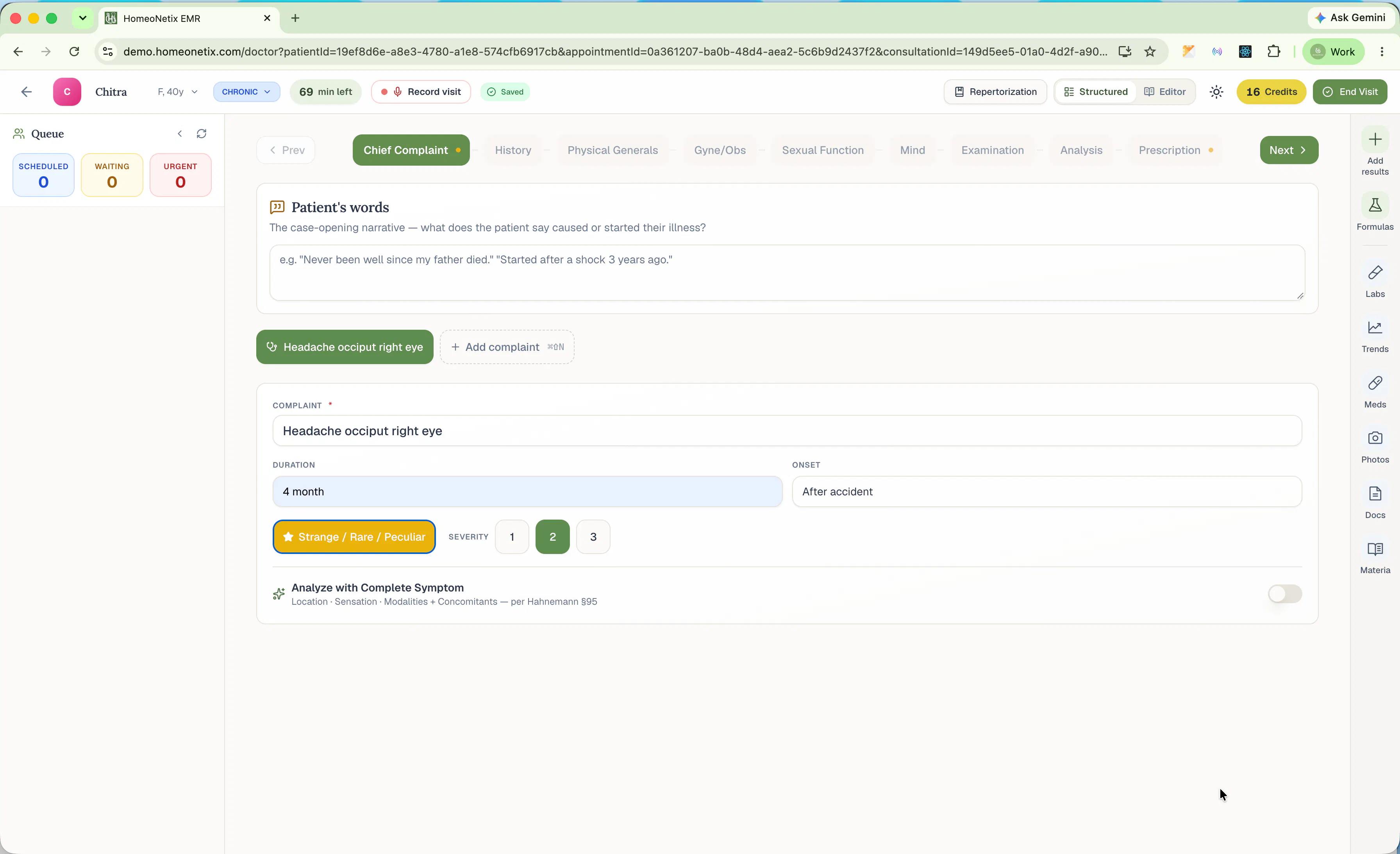Open the Chrome three-dot menu
The image size is (1400, 854).
click(1381, 52)
